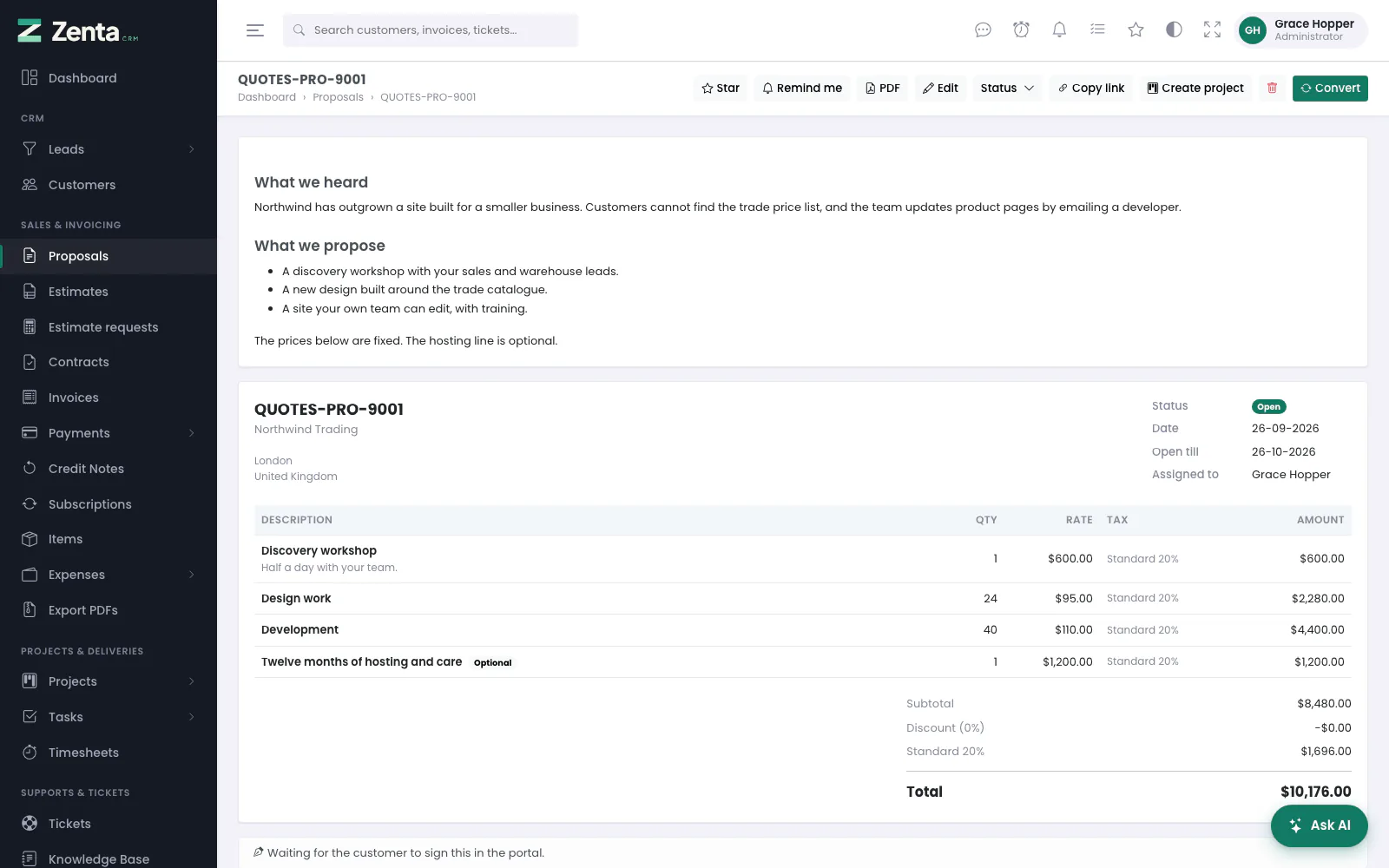
Task: Enter fullscreen with the expand icon
Action: 1212,30
